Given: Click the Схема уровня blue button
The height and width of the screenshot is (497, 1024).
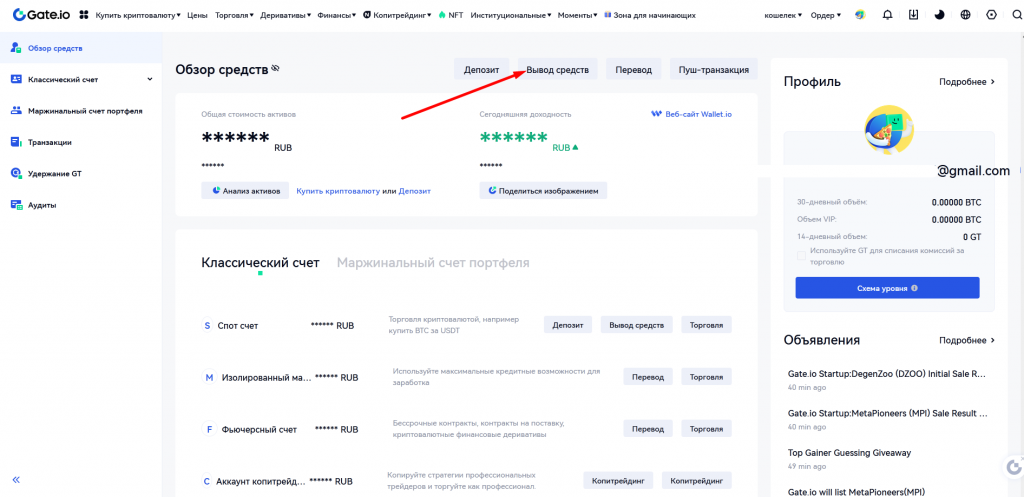Looking at the screenshot, I should pyautogui.click(x=887, y=288).
